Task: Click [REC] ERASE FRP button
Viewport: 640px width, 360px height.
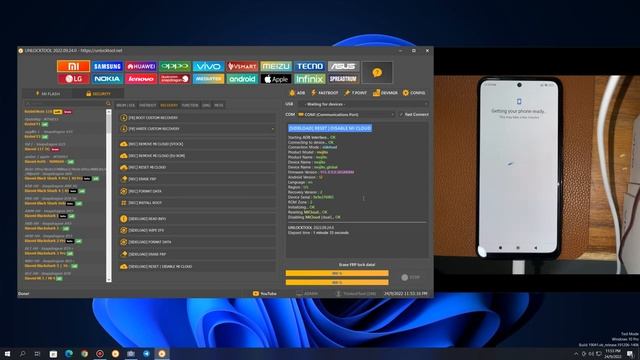Action: coord(198,179)
